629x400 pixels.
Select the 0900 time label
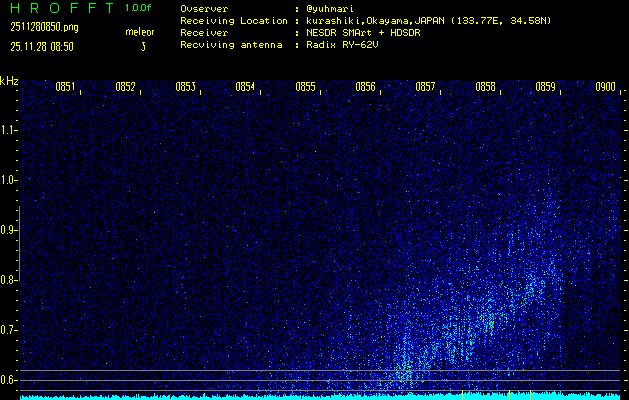tap(605, 87)
